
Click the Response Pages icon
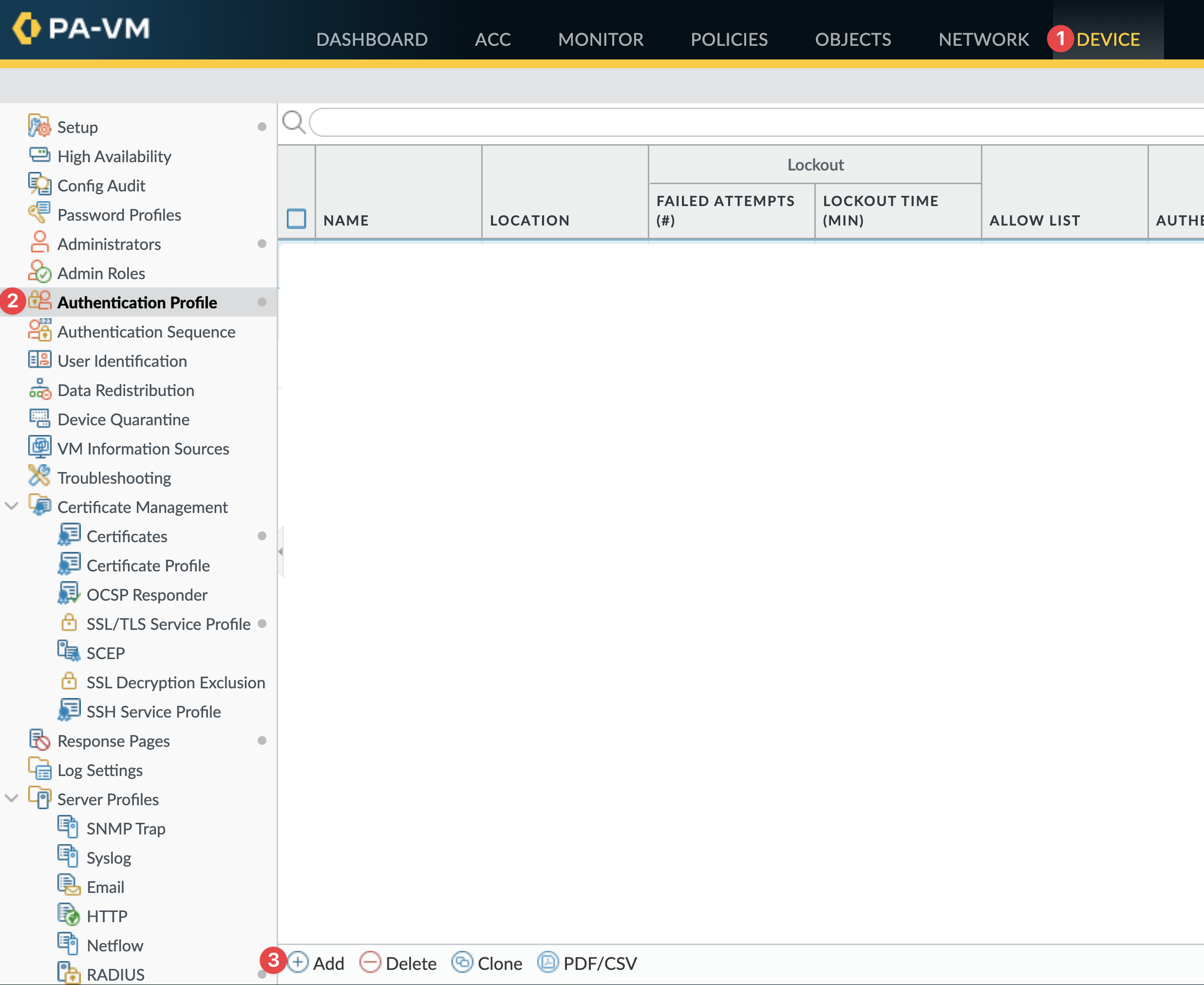(39, 740)
